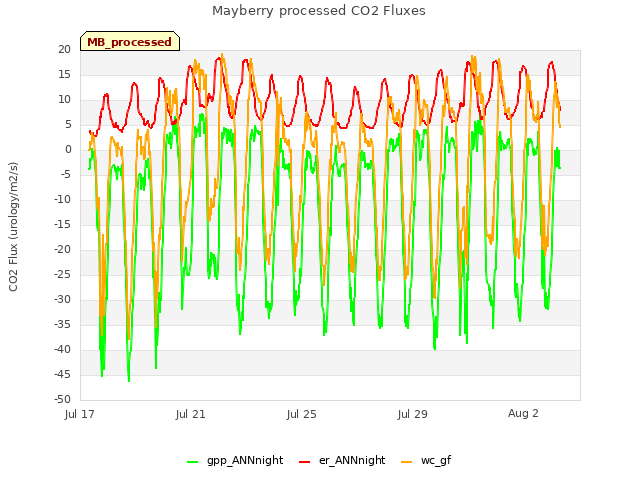Click the y-axis value -25
Viewport: 640px width, 480px height.
click(63, 274)
